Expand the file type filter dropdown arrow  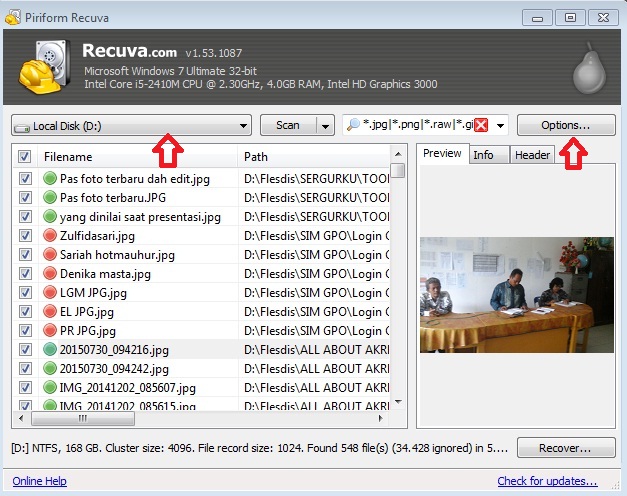(x=500, y=126)
